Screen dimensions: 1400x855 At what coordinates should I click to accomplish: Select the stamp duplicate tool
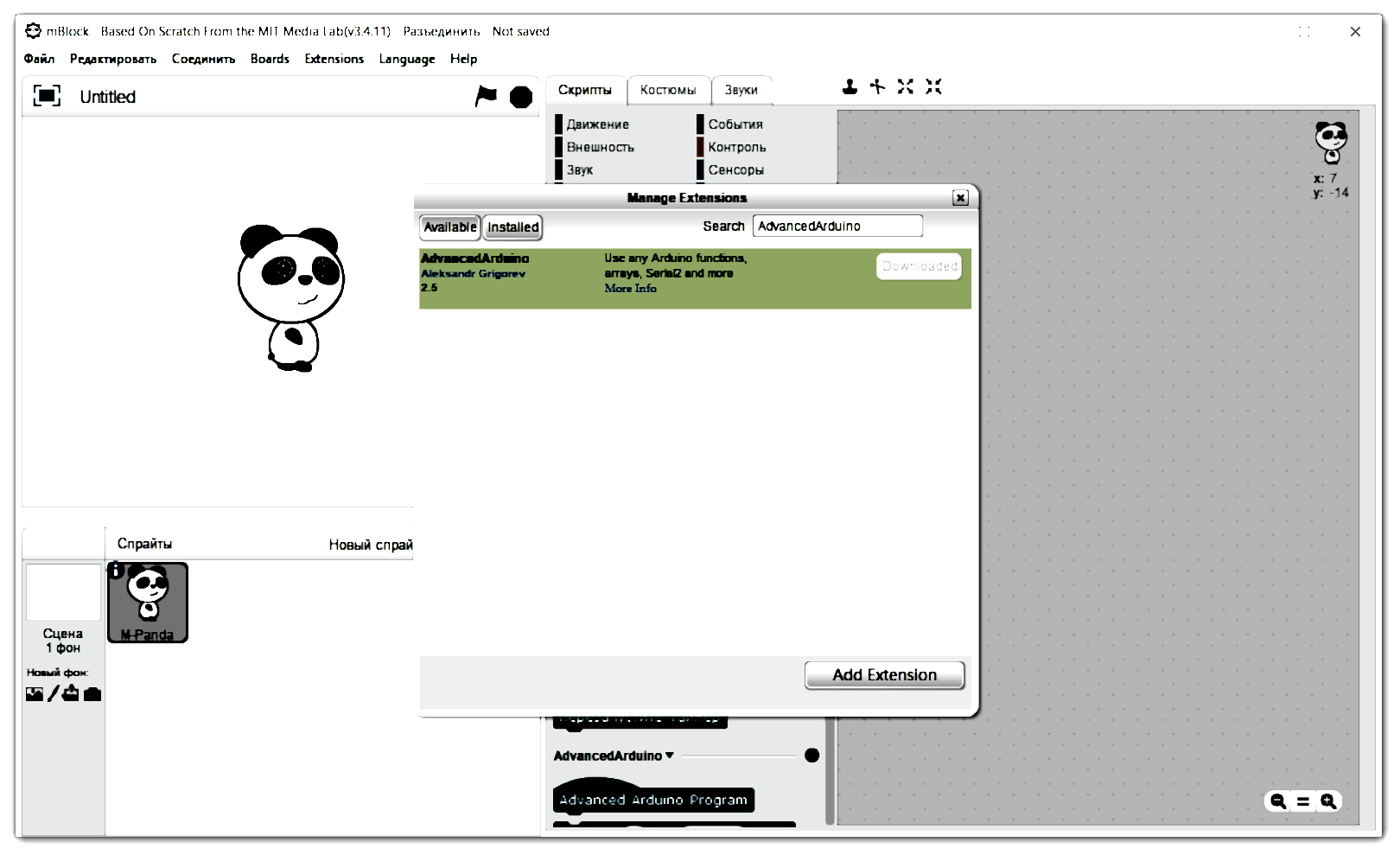click(x=850, y=86)
